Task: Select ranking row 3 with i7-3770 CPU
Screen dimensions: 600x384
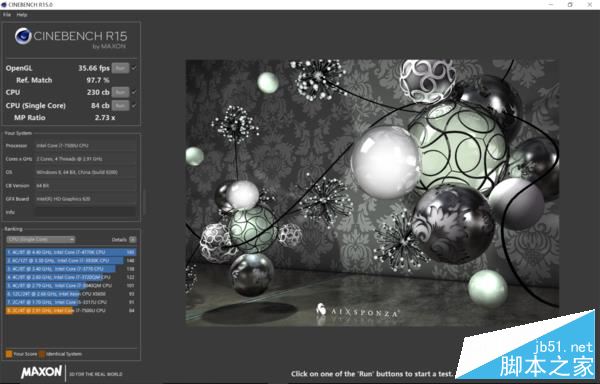Action: 71,269
